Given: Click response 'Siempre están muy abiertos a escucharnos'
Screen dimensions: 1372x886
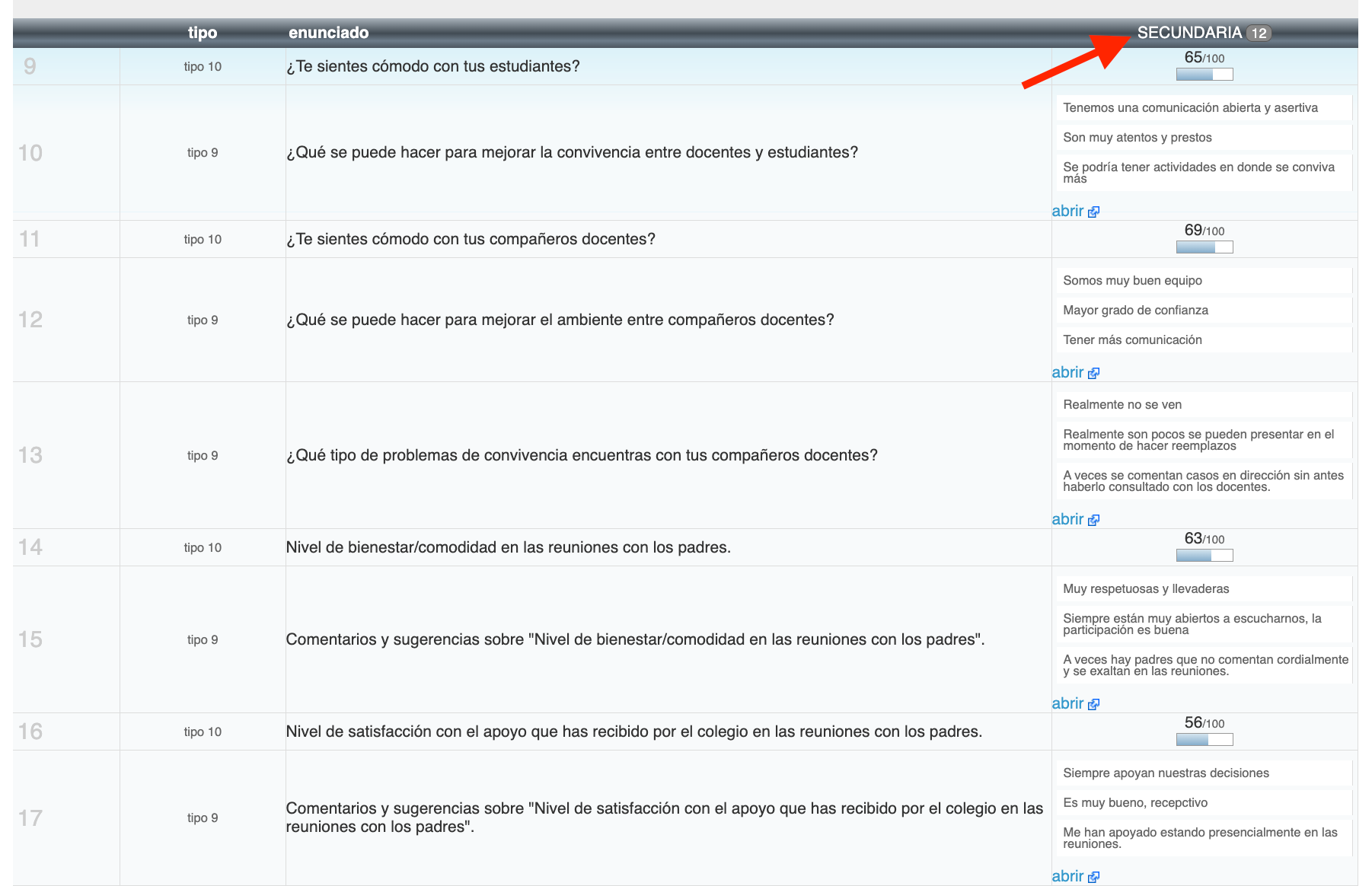Looking at the screenshot, I should 1203,624.
